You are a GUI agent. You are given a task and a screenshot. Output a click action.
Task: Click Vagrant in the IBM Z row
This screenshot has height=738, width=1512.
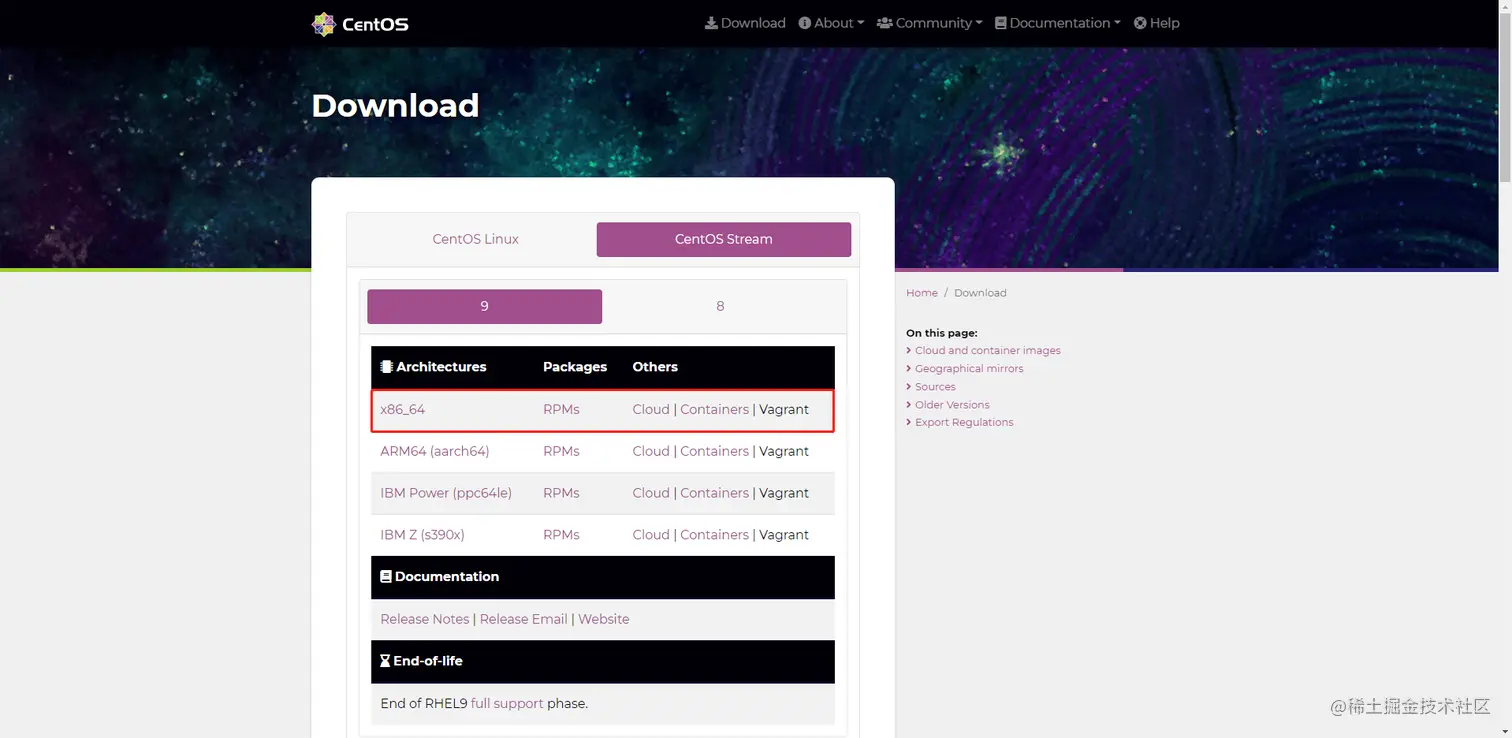coord(784,535)
